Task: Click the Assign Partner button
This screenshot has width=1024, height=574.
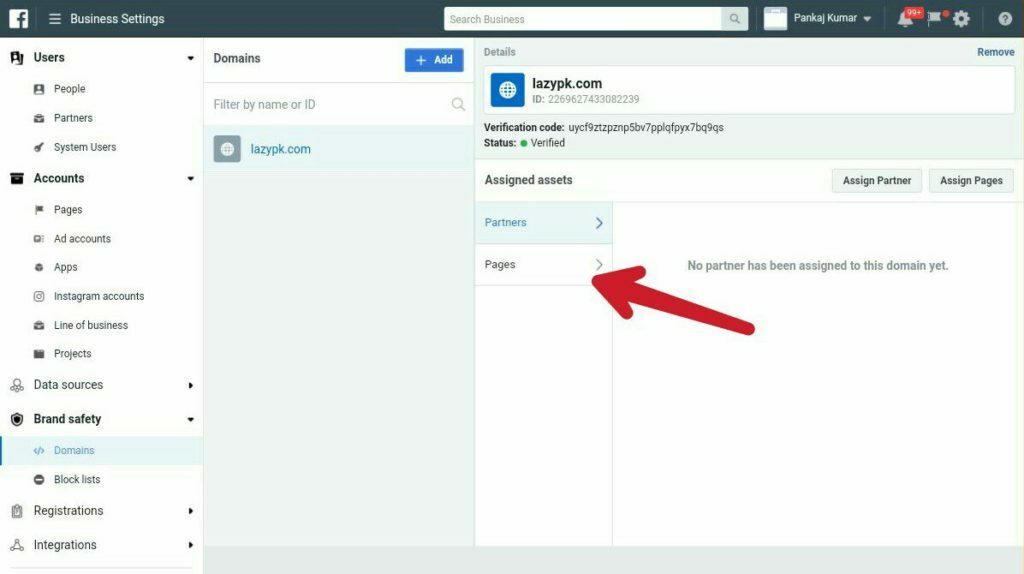Action: click(x=876, y=181)
